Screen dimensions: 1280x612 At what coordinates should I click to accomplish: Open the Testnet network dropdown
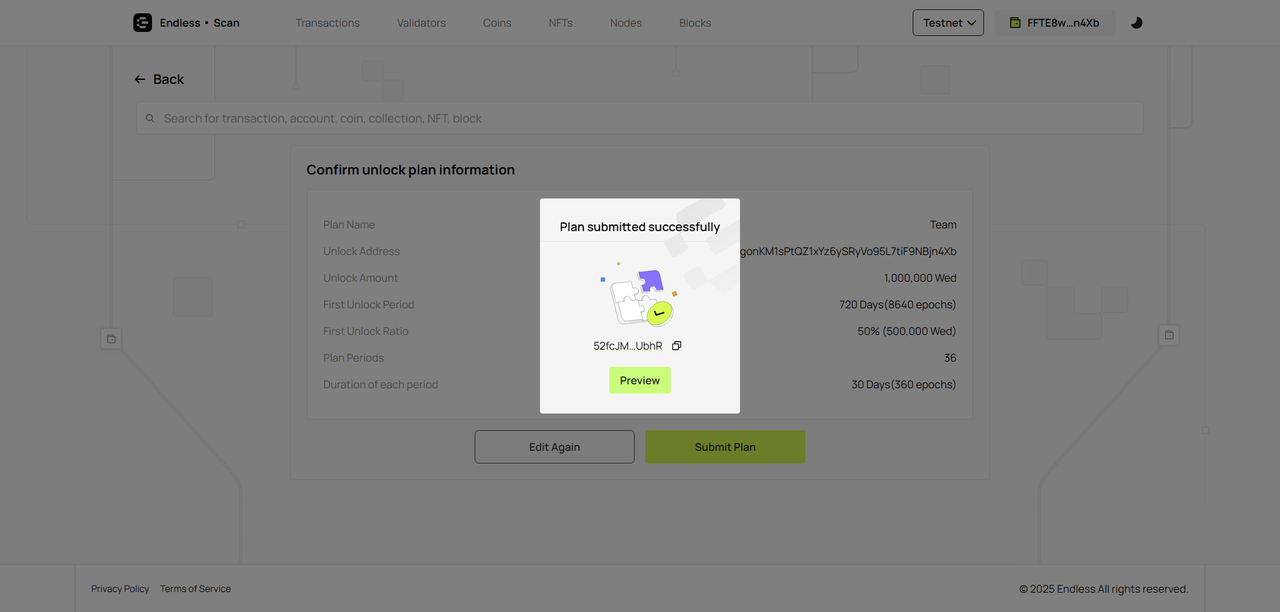[948, 22]
